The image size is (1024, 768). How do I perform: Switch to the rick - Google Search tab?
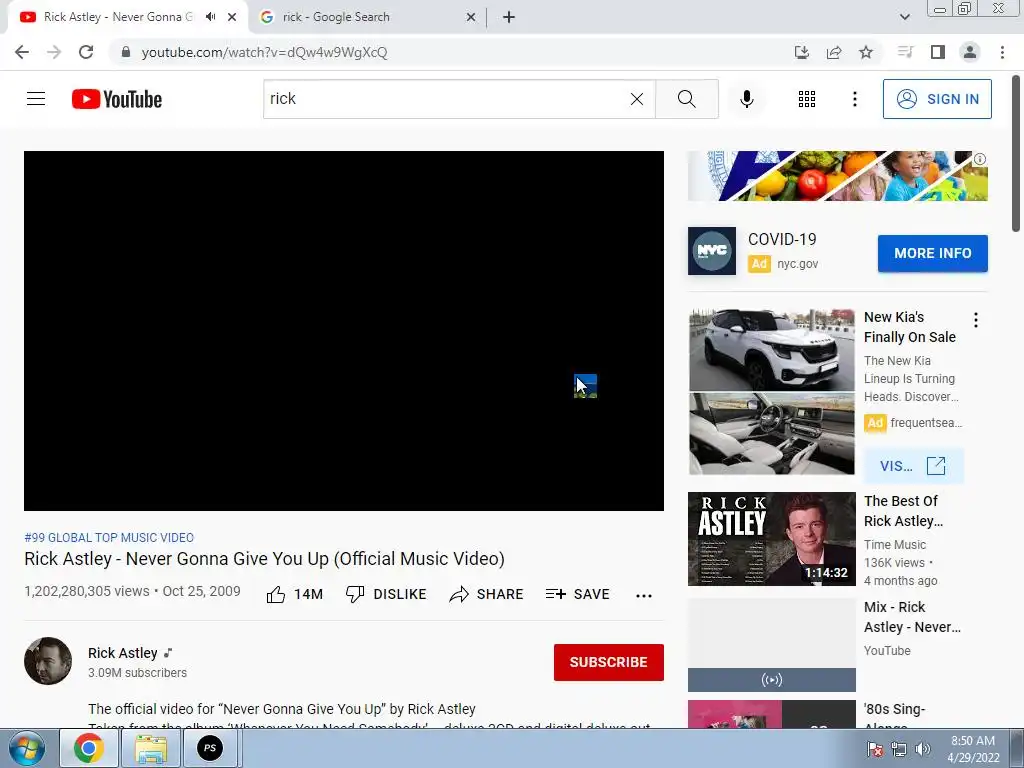click(336, 17)
